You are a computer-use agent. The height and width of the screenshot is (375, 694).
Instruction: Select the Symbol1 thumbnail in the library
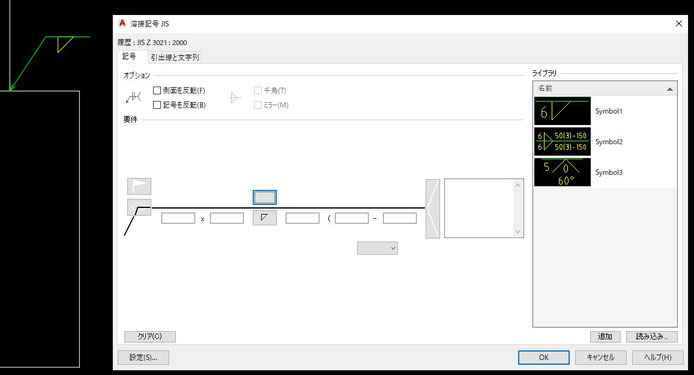pyautogui.click(x=562, y=111)
